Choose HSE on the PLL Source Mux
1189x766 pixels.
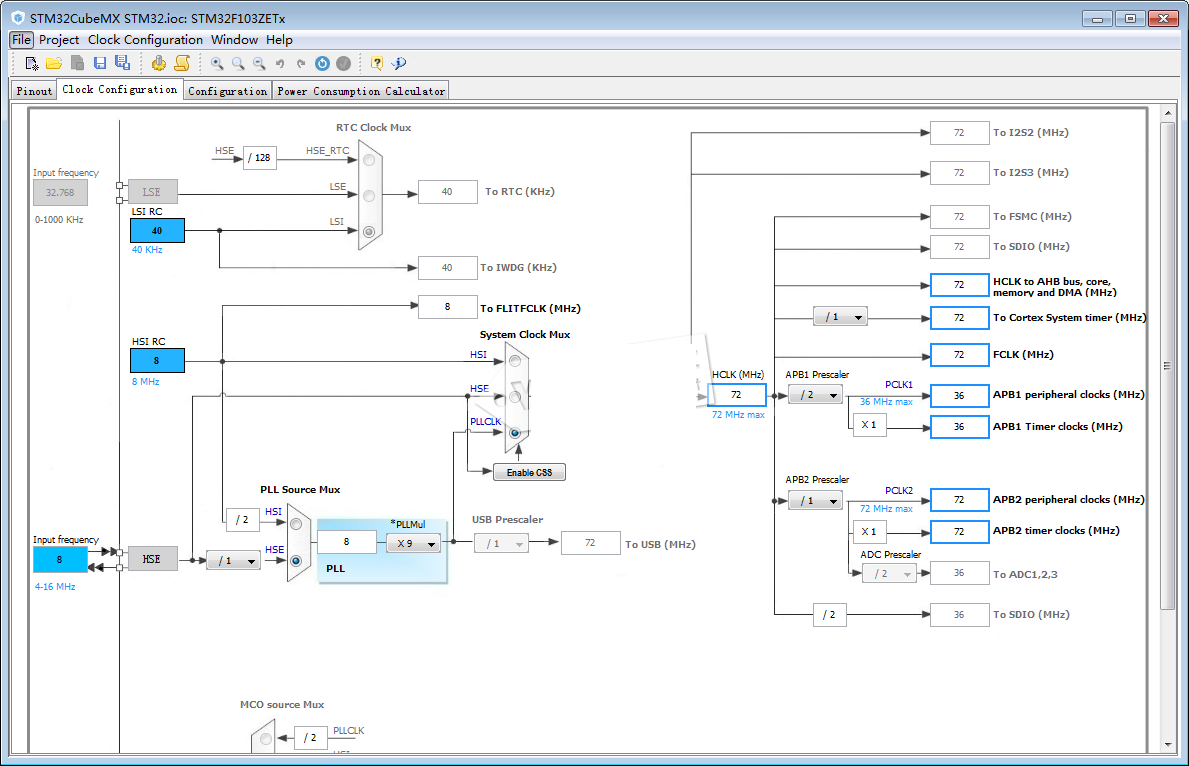click(296, 560)
